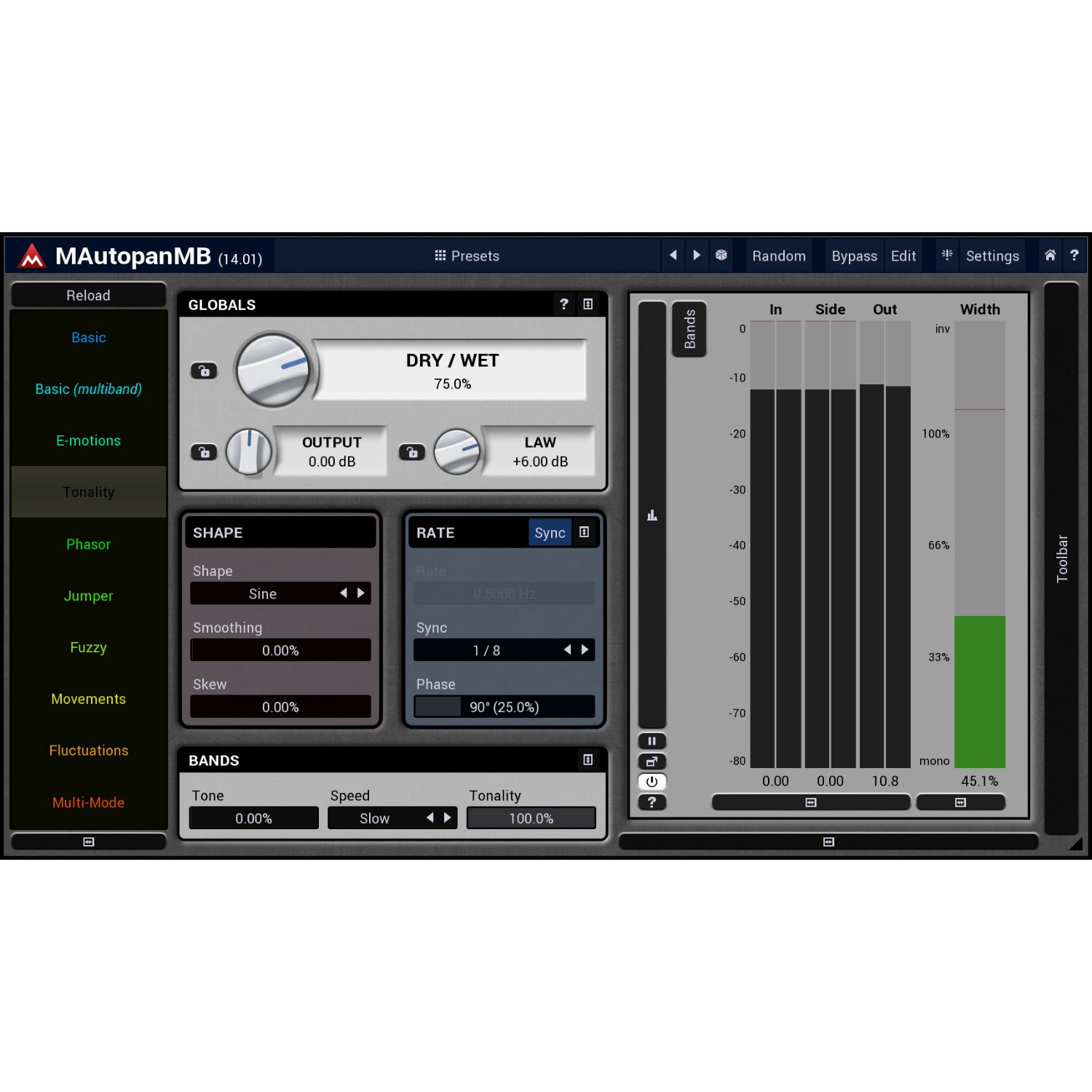Open the Globals section preset icon

click(588, 304)
